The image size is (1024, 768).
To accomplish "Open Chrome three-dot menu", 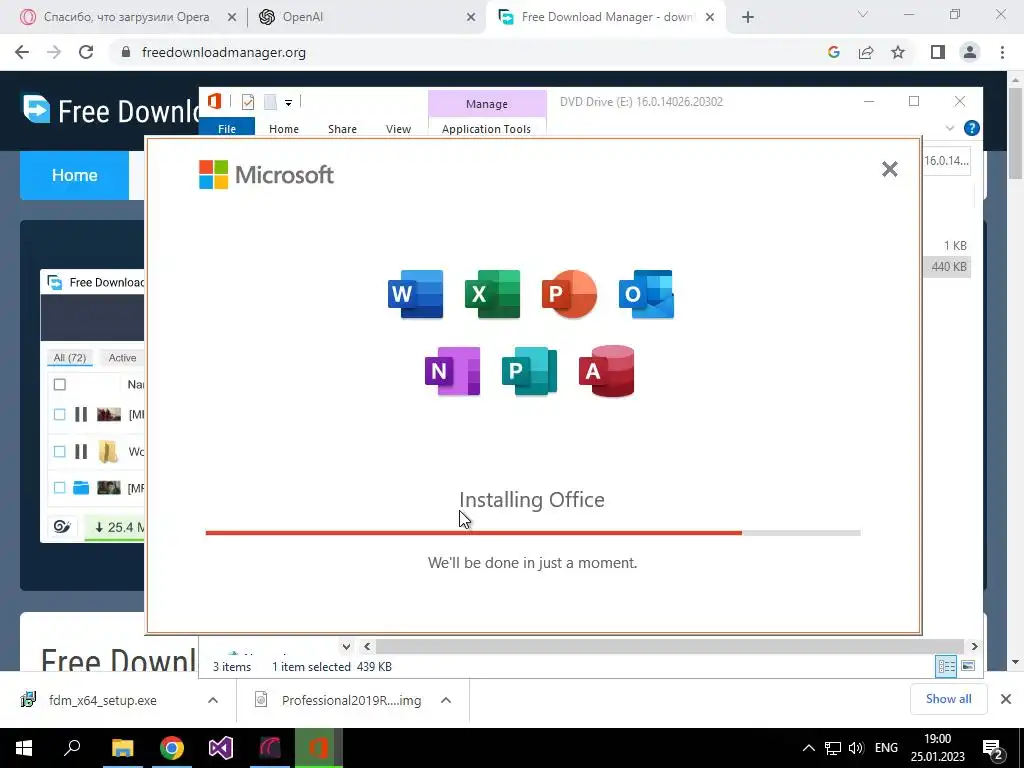I will (1002, 52).
